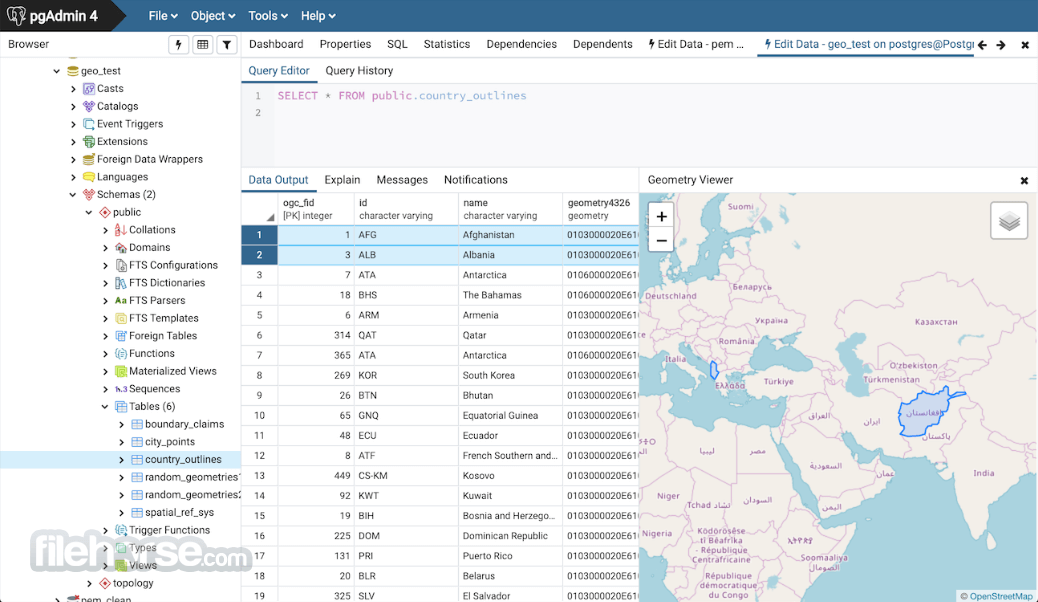Switch to the Dashboard tab
The width and height of the screenshot is (1038, 602).
coord(276,44)
